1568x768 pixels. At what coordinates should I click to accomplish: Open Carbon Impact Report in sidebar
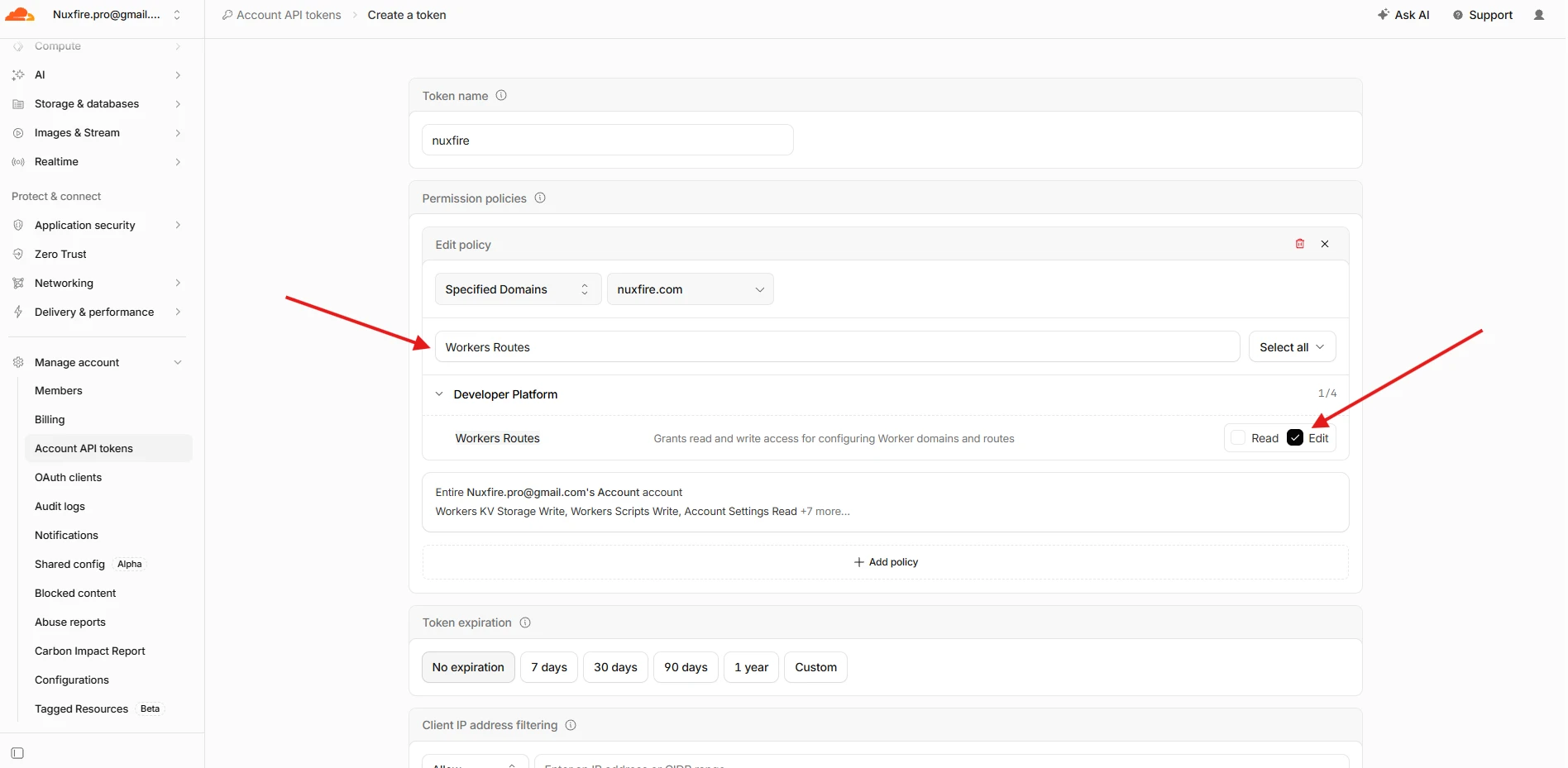90,651
